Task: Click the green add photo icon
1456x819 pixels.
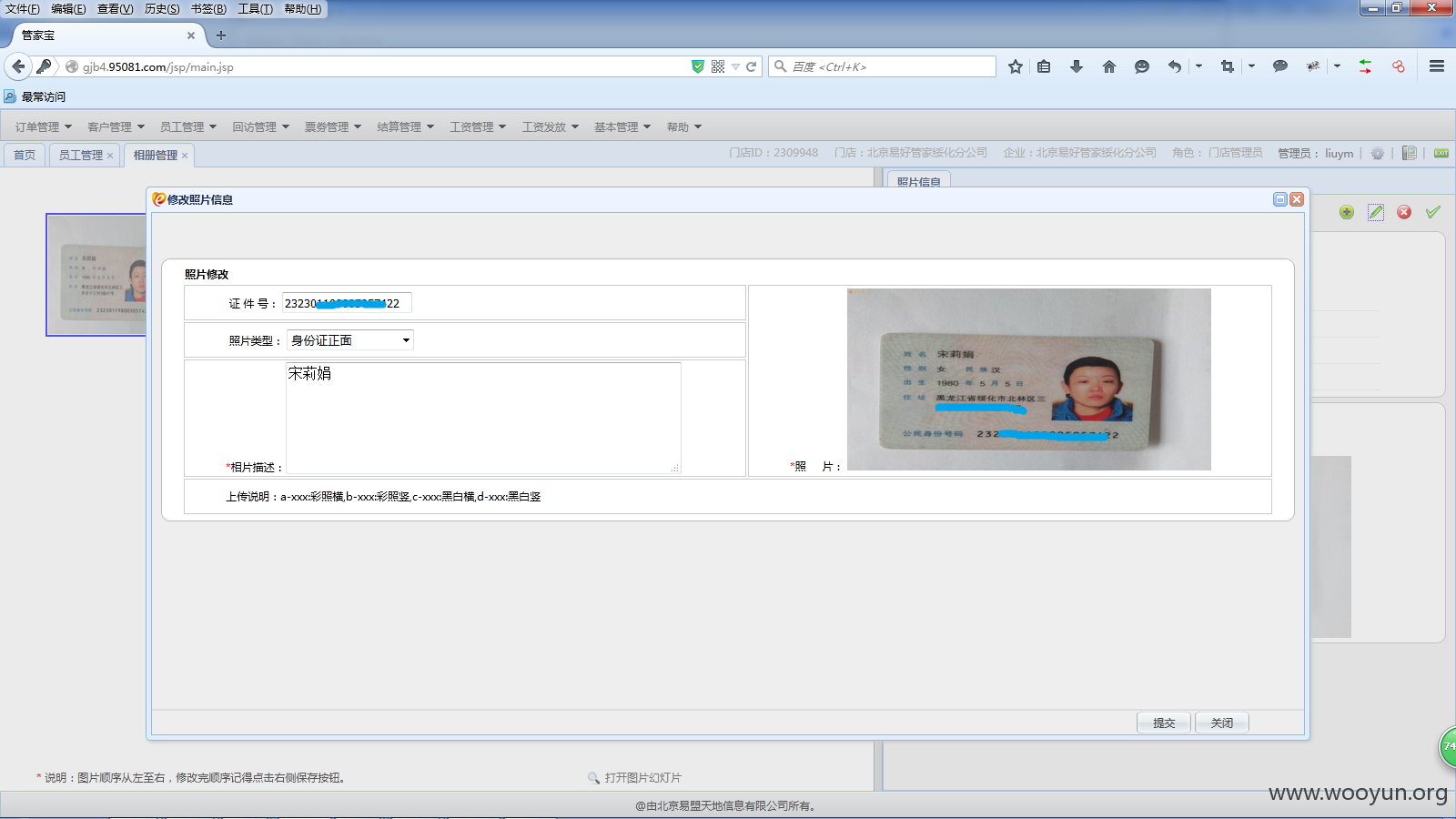Action: (1347, 212)
